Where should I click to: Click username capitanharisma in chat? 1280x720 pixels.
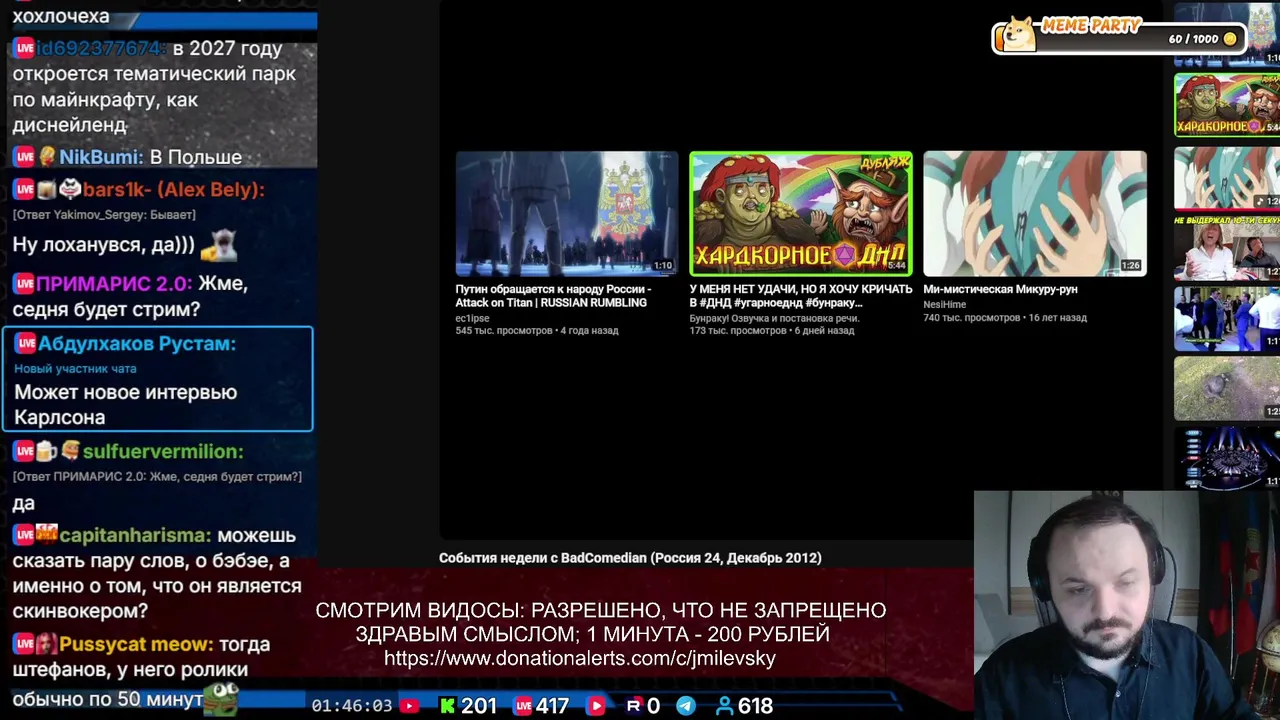point(135,536)
